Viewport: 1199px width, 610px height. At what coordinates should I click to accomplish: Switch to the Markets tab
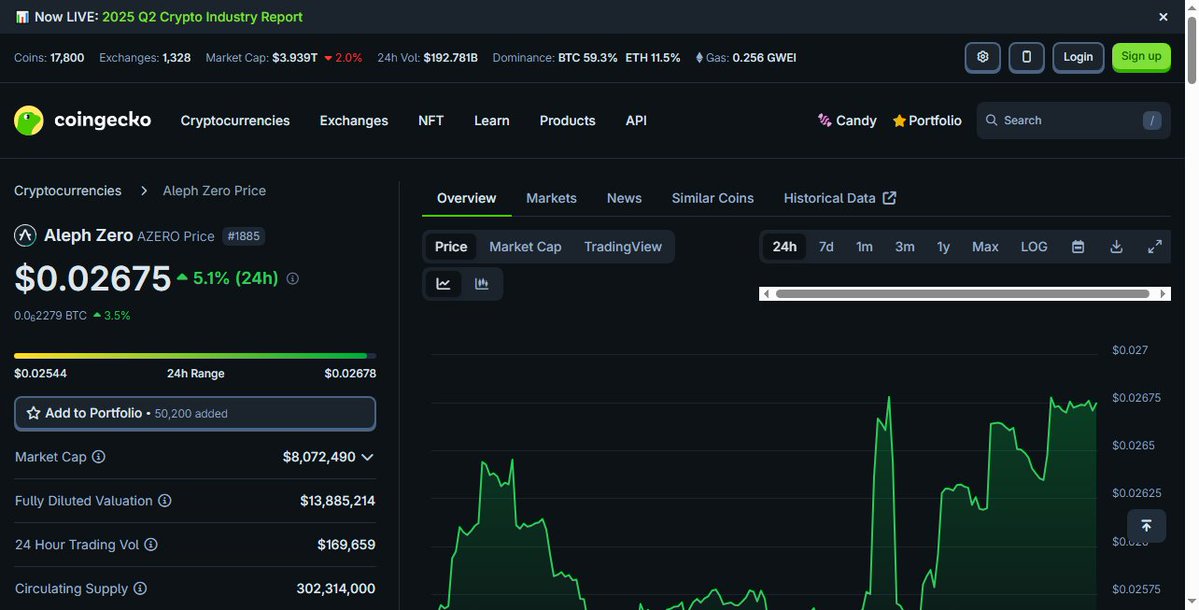click(551, 198)
